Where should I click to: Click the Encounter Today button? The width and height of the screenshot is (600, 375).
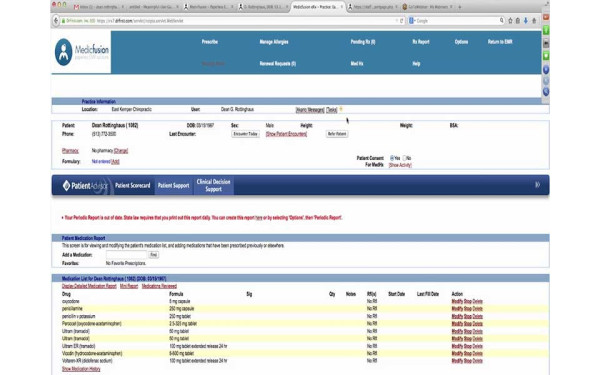click(245, 134)
